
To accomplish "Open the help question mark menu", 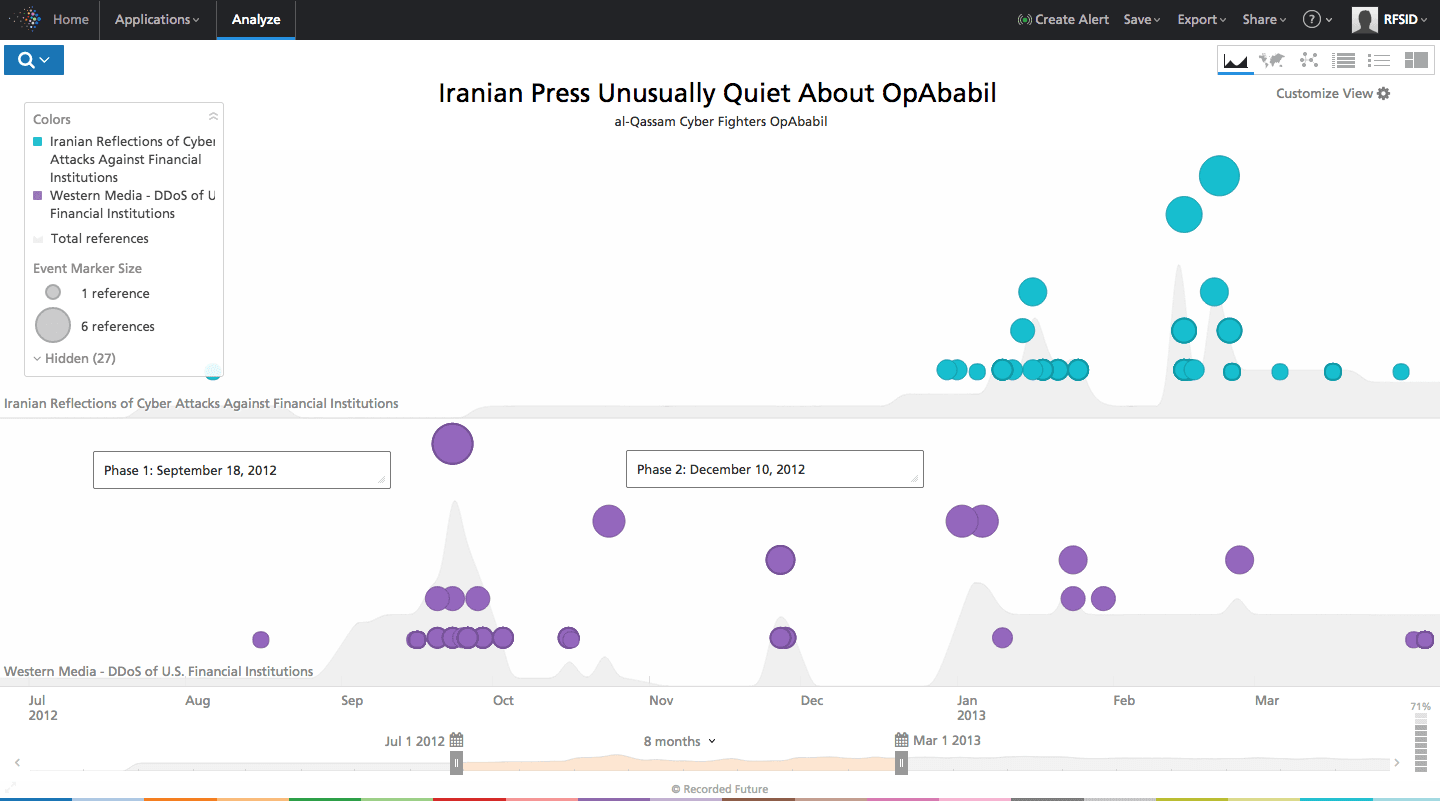I will [1317, 19].
